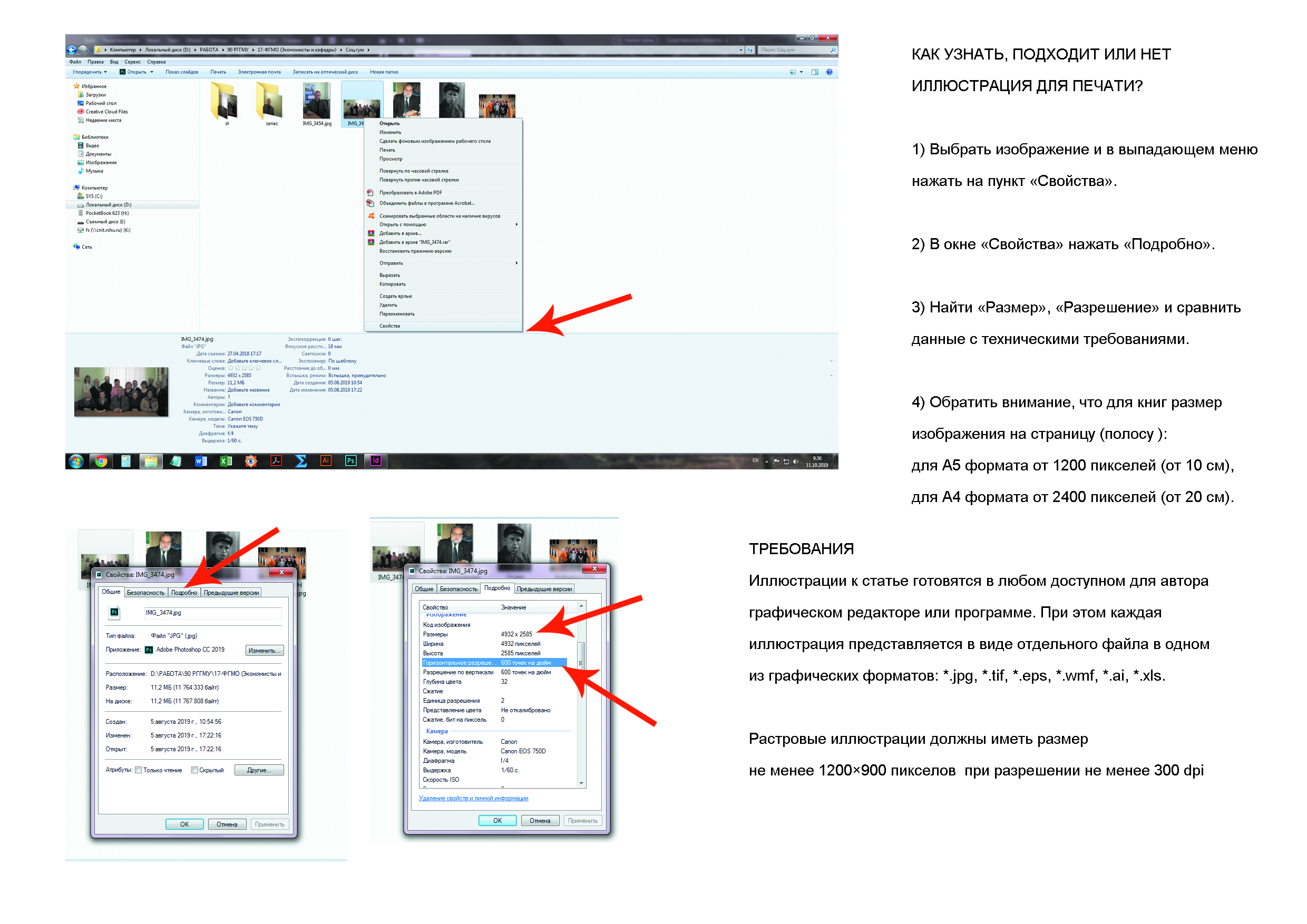
Task: Open the Сервис menu
Action: [133, 62]
